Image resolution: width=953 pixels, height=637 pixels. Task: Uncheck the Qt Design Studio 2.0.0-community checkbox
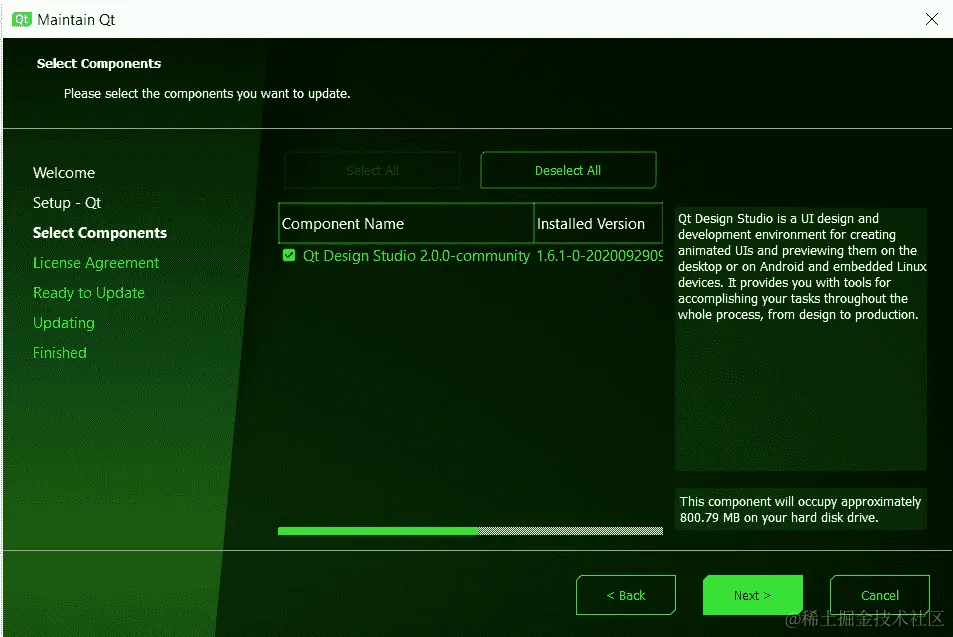click(x=289, y=255)
